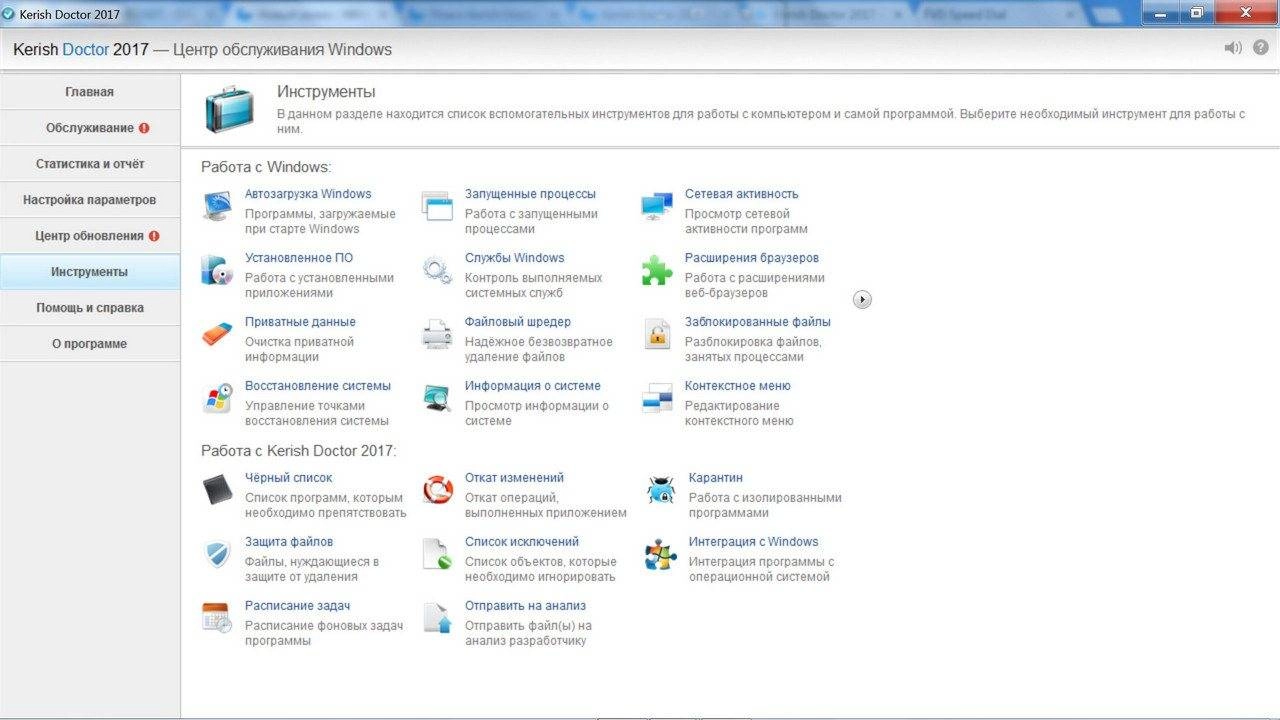Click description 'Надёжное безвозвратное удаление файлов'
The height and width of the screenshot is (720, 1280).
click(539, 350)
